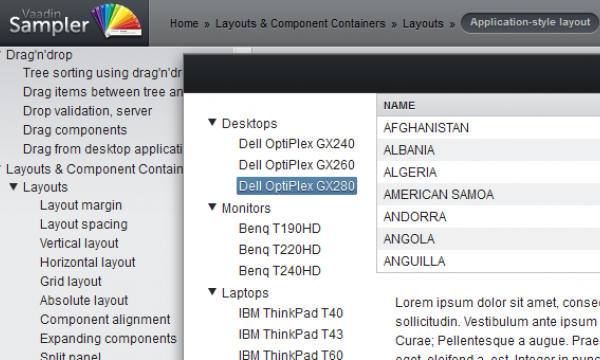The height and width of the screenshot is (360, 600).
Task: Select the Desktops label in tree
Action: pos(249,124)
